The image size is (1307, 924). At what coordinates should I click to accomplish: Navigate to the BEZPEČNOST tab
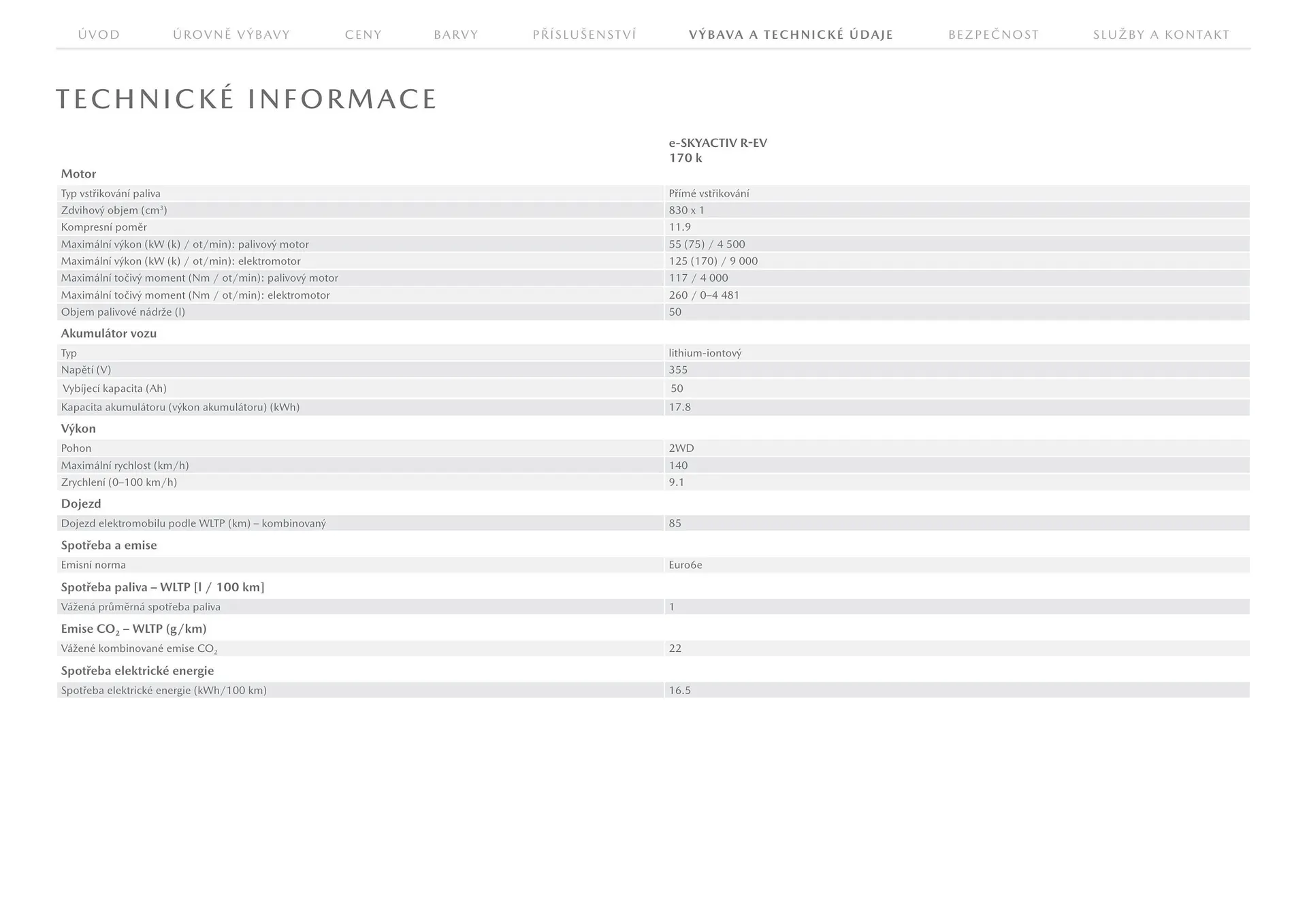pyautogui.click(x=993, y=35)
